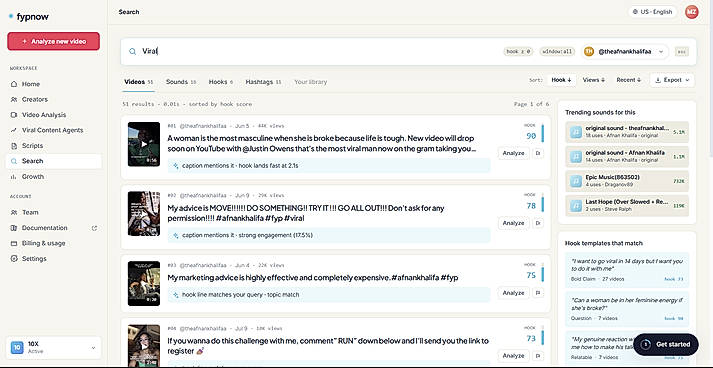Click the hook ≥ 0 filter chip

click(518, 52)
